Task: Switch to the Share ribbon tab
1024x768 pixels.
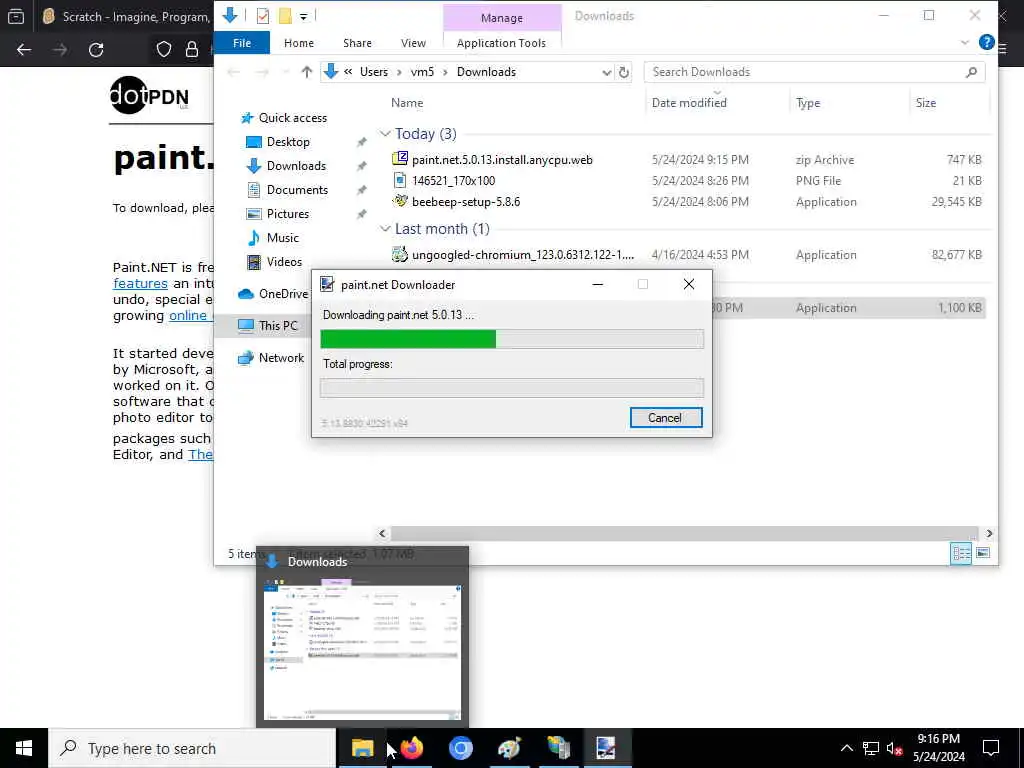Action: (357, 43)
